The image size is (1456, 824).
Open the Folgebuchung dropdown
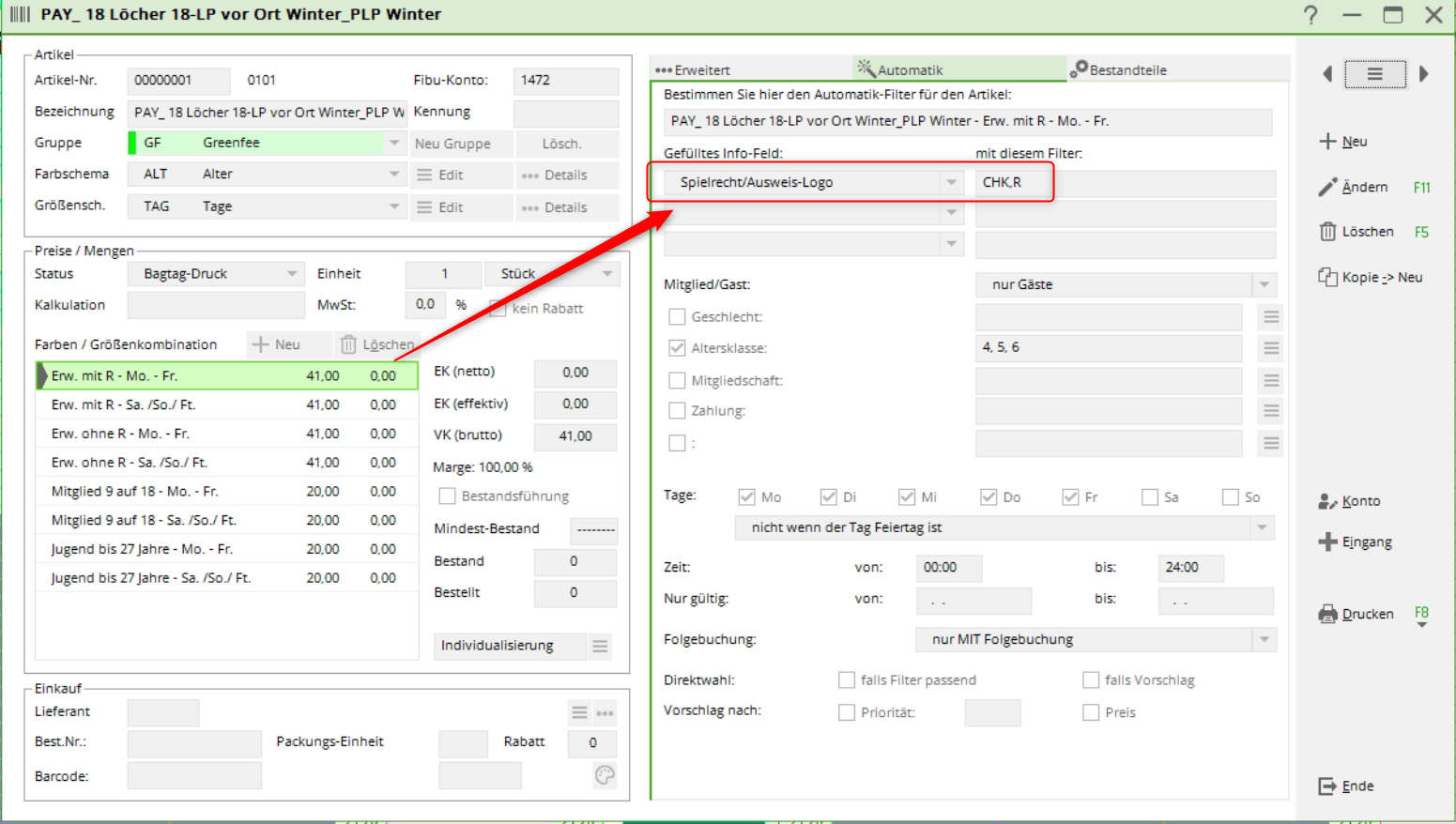click(1264, 640)
